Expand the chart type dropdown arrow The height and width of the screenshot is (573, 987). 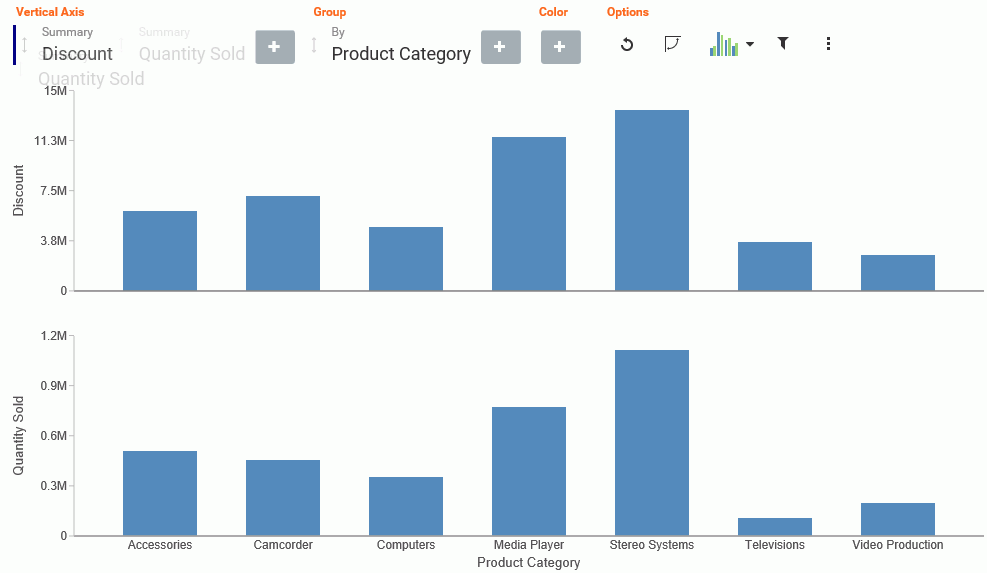(x=750, y=44)
